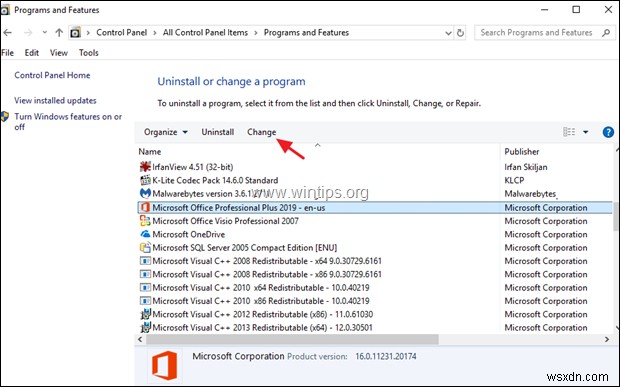
Task: Go forward with the right arrow
Action: [28, 33]
